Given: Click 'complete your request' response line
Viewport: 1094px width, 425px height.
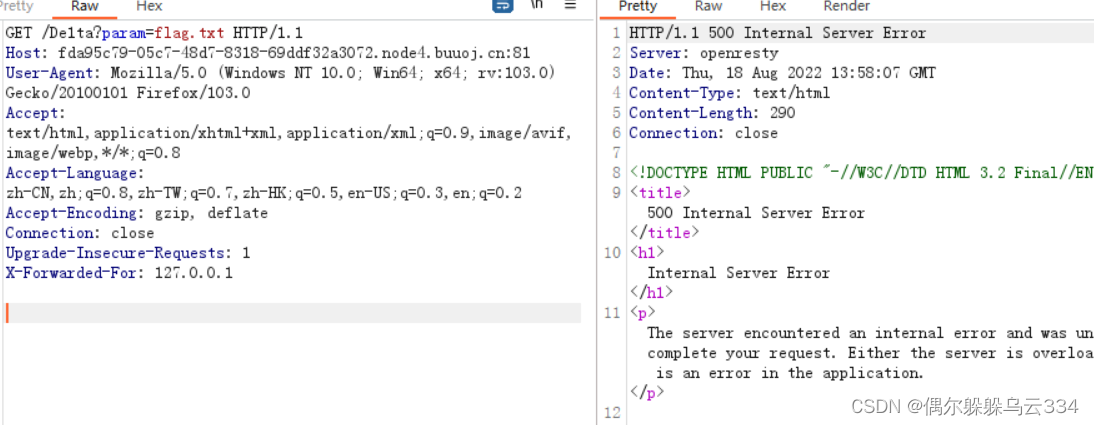Looking at the screenshot, I should click(x=870, y=353).
